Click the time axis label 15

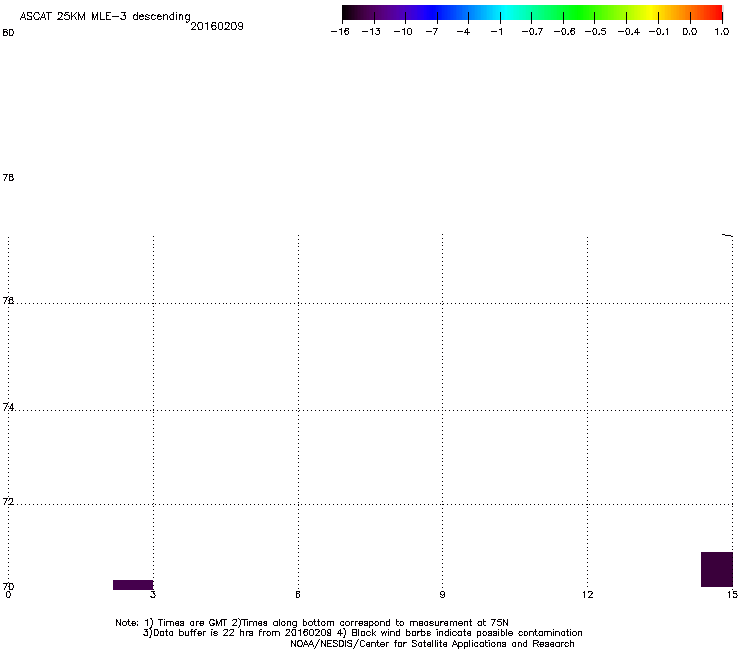click(732, 595)
